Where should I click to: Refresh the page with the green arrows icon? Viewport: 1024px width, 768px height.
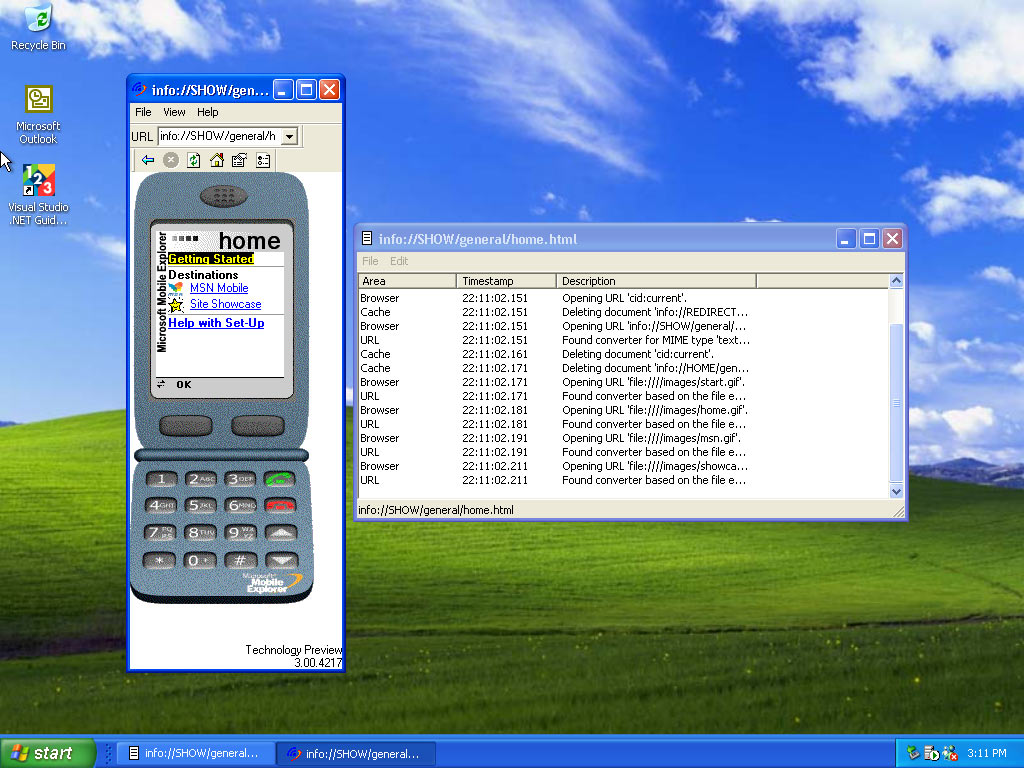[x=193, y=160]
